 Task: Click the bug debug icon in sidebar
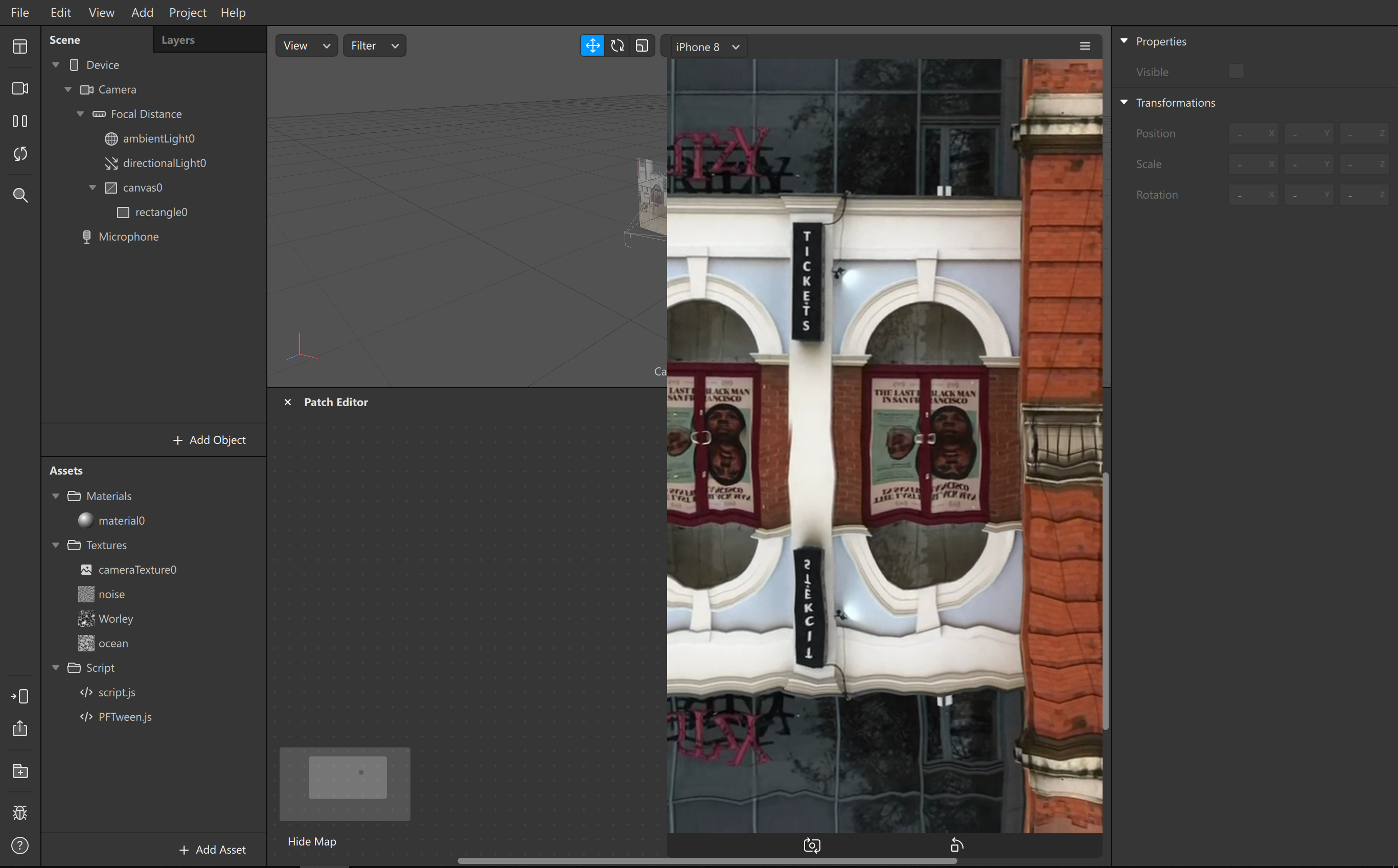[x=20, y=813]
